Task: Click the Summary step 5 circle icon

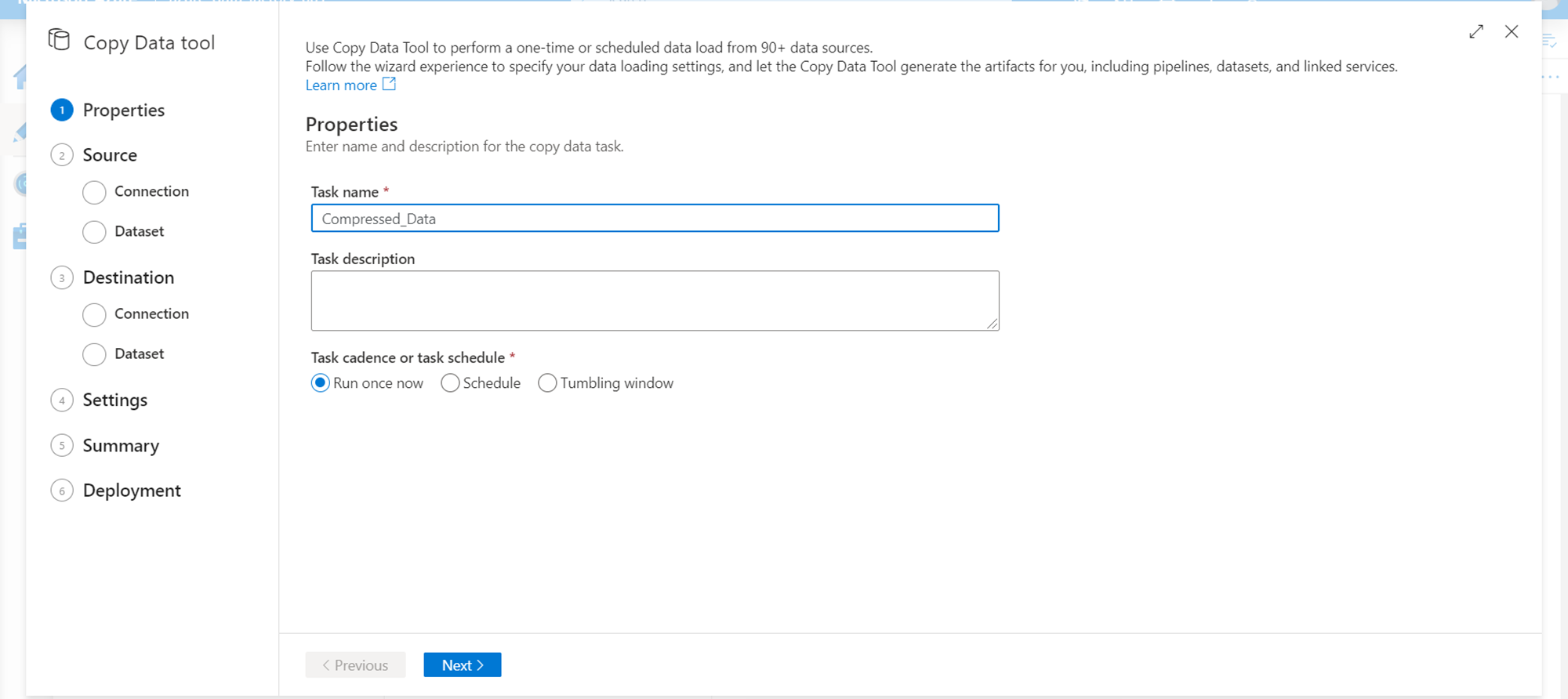Action: point(62,446)
